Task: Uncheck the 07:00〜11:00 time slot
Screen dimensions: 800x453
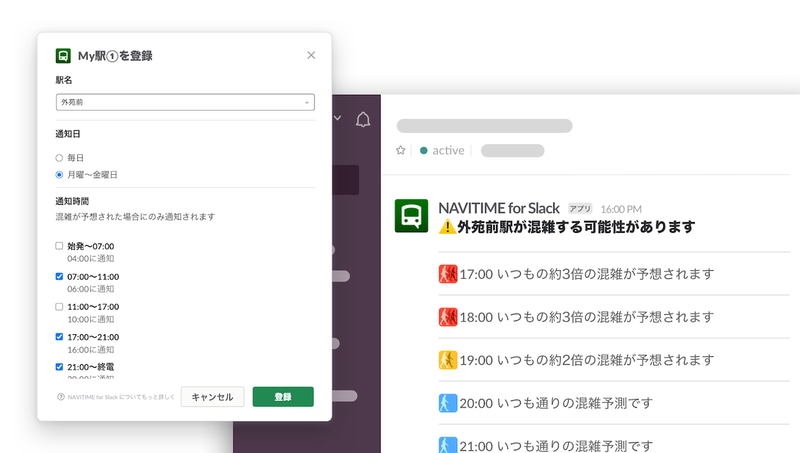Action: pyautogui.click(x=59, y=276)
